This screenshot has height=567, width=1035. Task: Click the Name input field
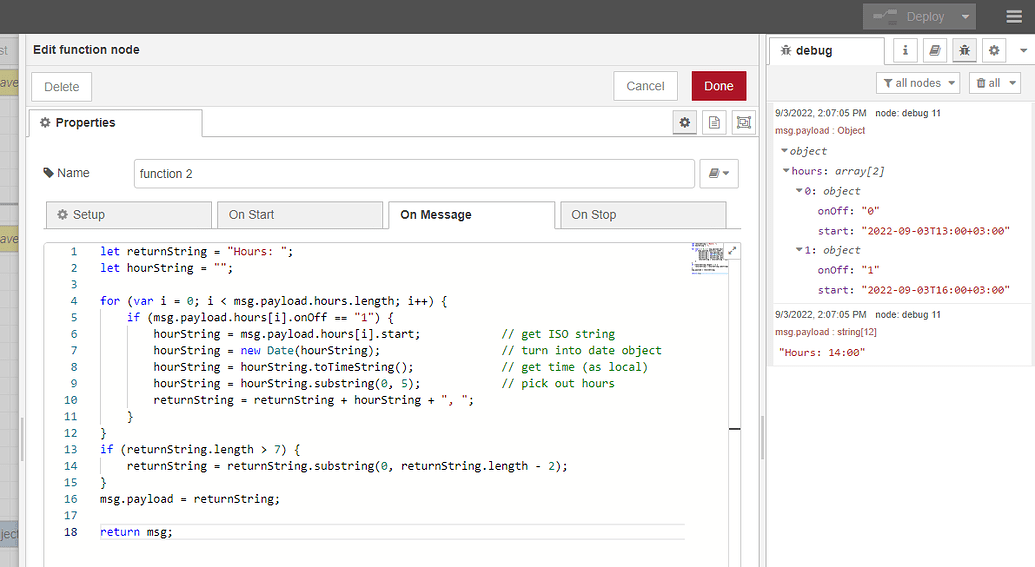pos(414,173)
